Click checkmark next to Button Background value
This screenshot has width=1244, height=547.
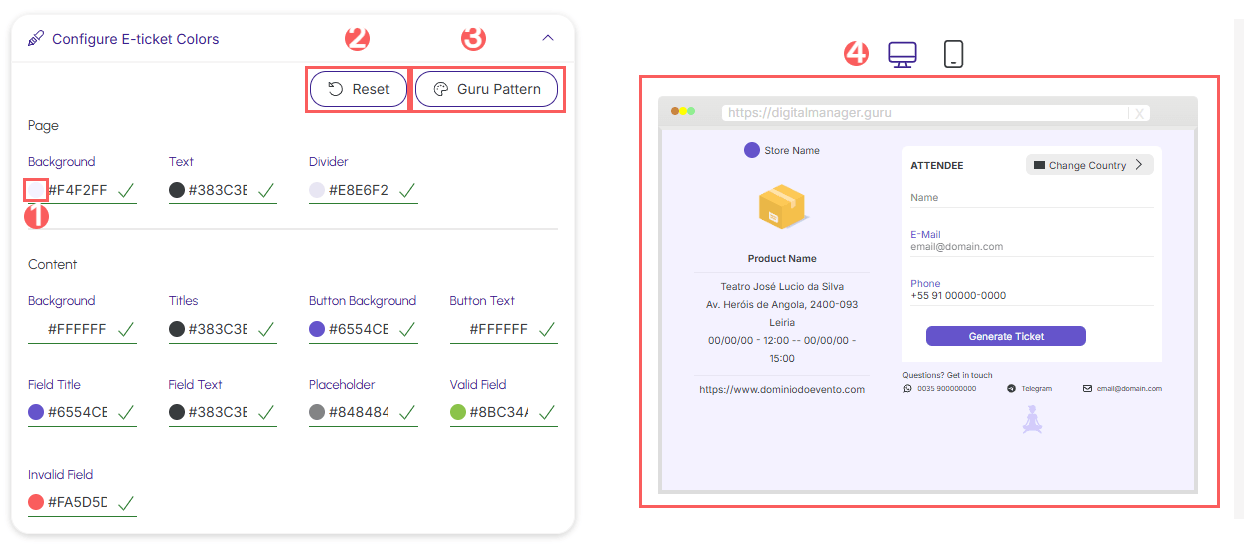[407, 328]
